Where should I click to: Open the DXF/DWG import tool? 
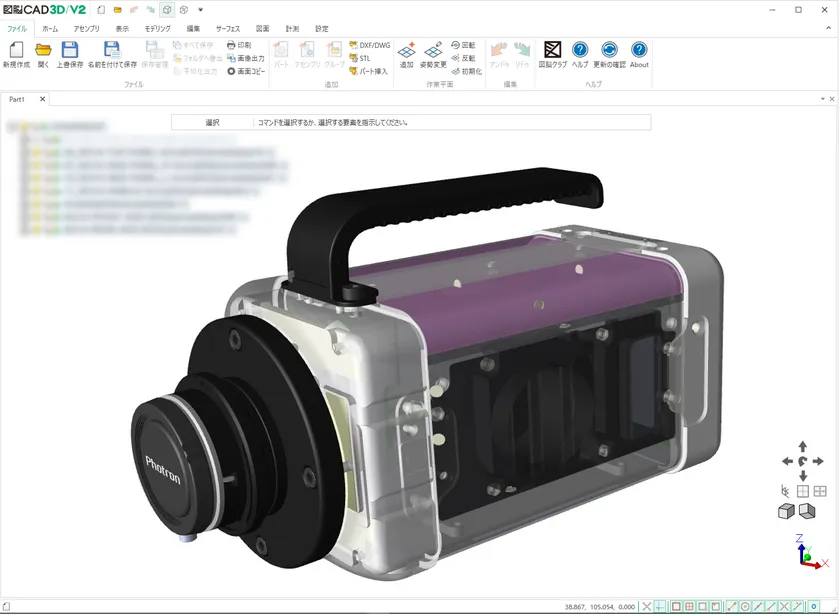coord(370,45)
